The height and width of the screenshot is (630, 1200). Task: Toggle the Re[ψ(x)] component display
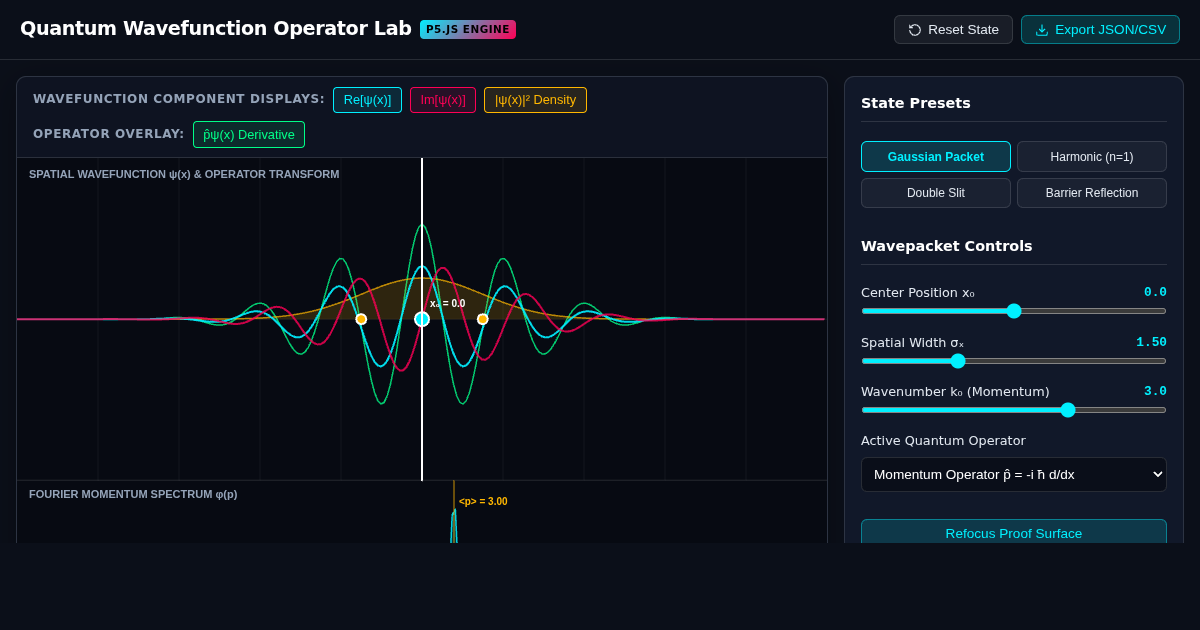click(x=367, y=100)
